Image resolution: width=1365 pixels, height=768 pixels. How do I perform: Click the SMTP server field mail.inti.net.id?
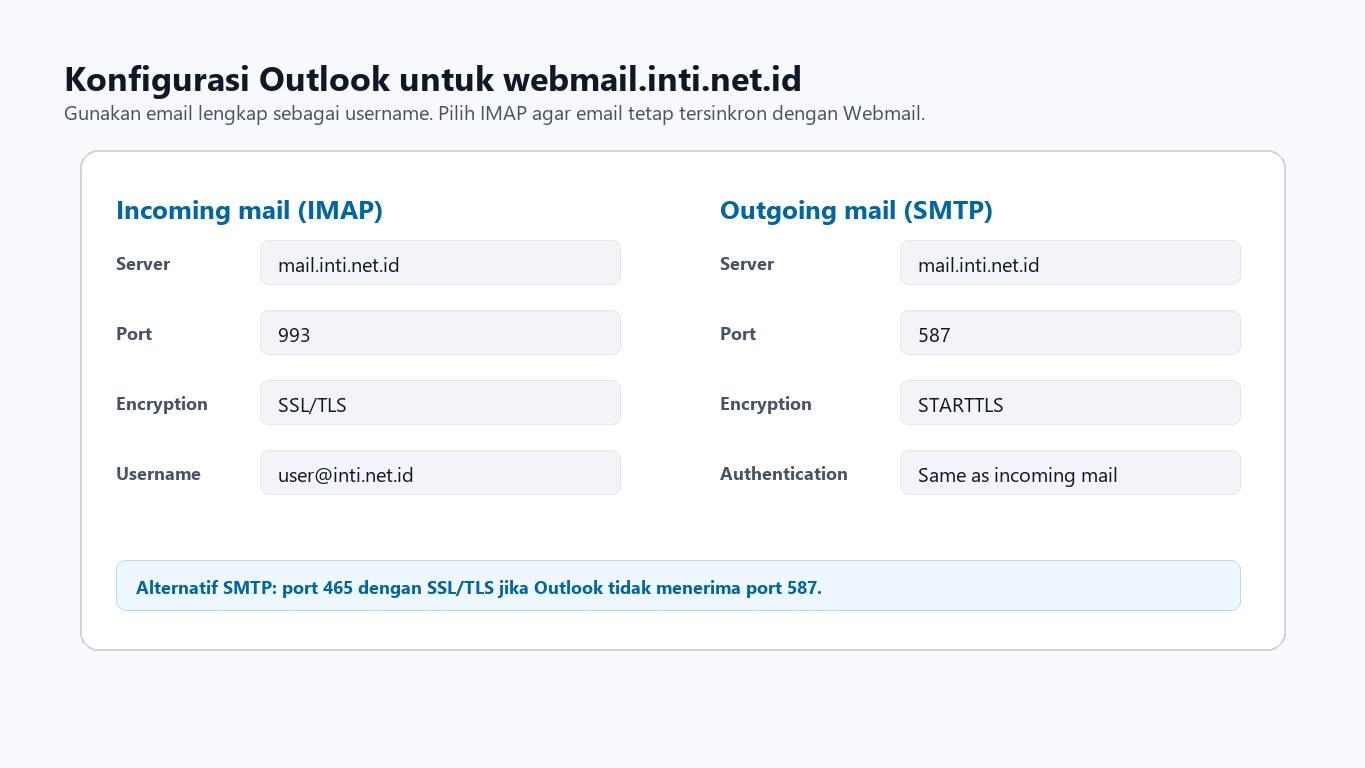(x=1070, y=263)
